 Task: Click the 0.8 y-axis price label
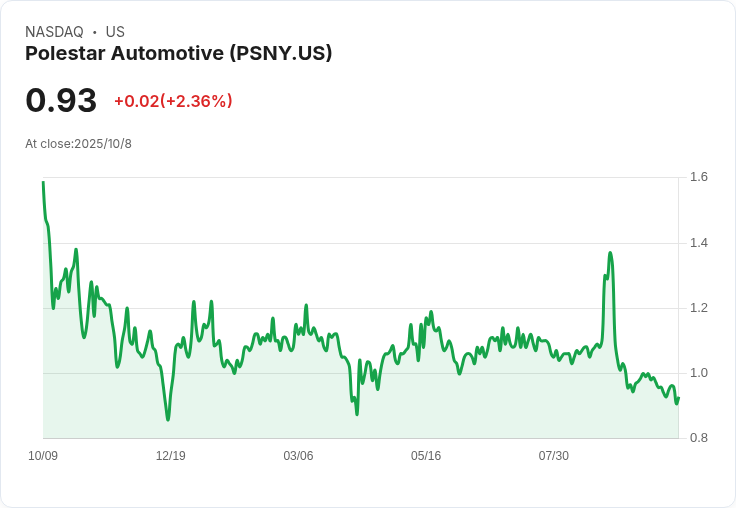pos(699,438)
